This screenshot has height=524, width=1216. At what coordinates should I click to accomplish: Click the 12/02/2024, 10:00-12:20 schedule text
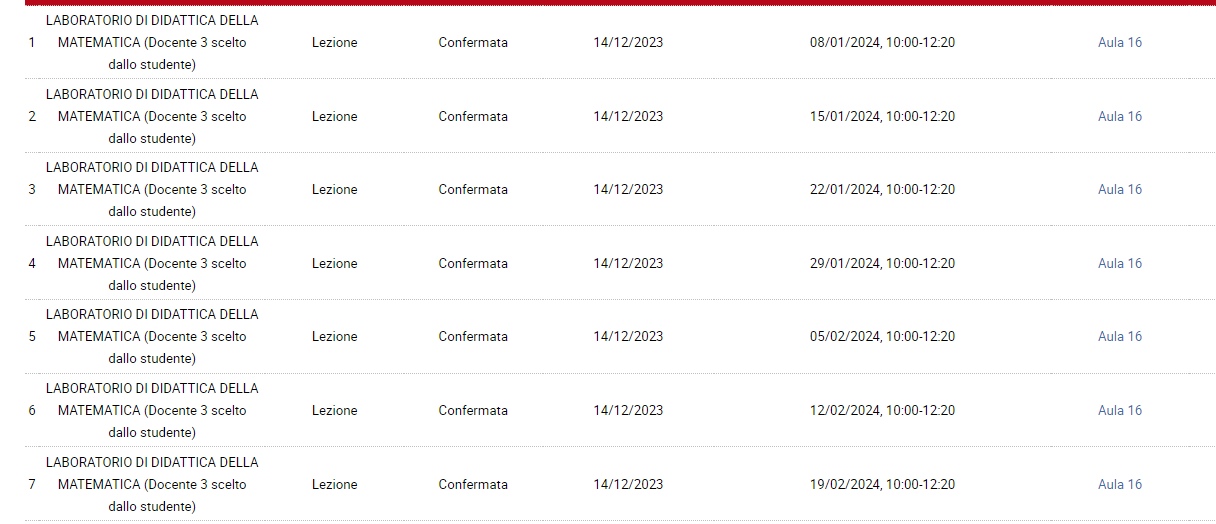click(x=882, y=411)
